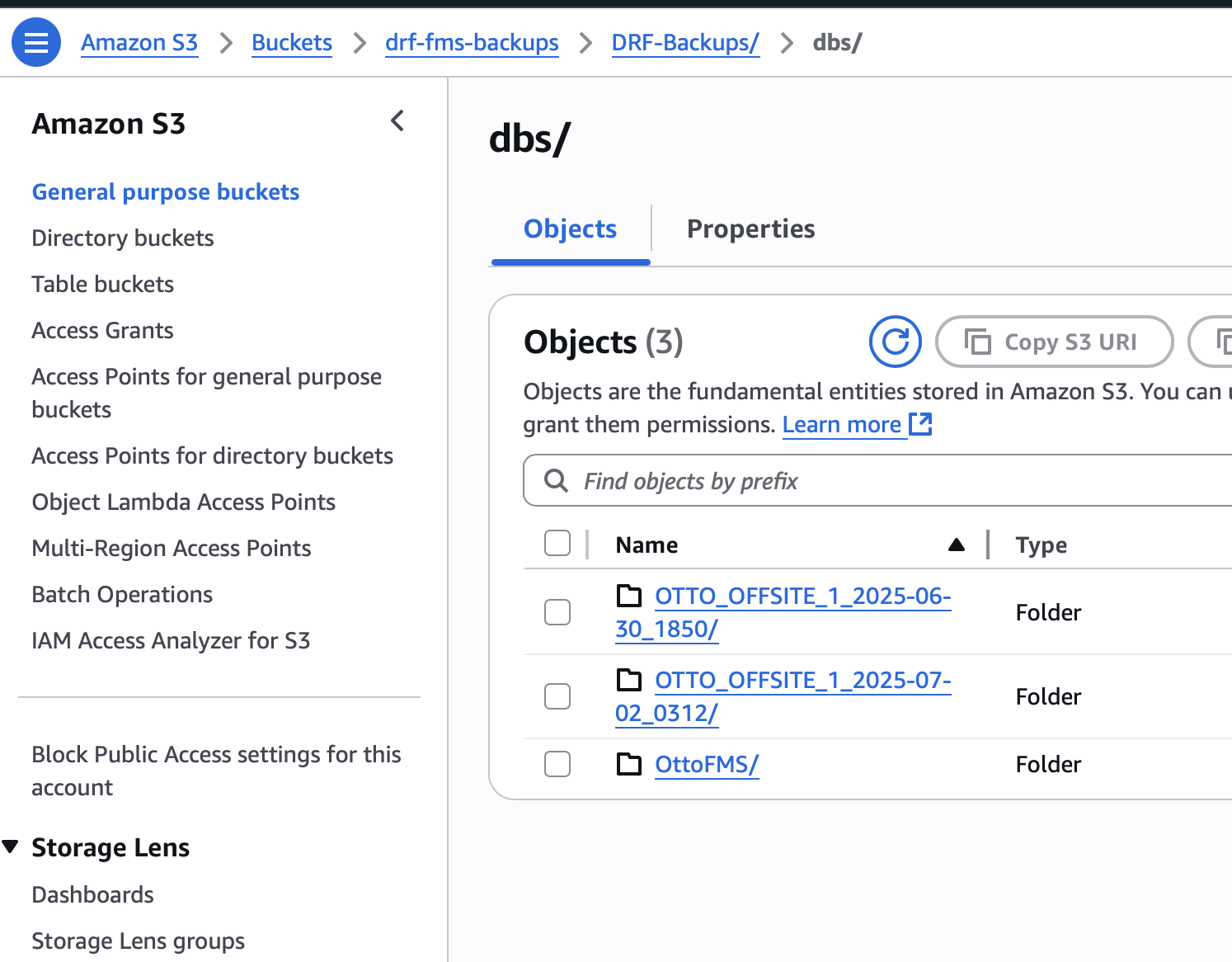Open Access Points for general purpose buckets
Image resolution: width=1232 pixels, height=962 pixels.
point(207,394)
